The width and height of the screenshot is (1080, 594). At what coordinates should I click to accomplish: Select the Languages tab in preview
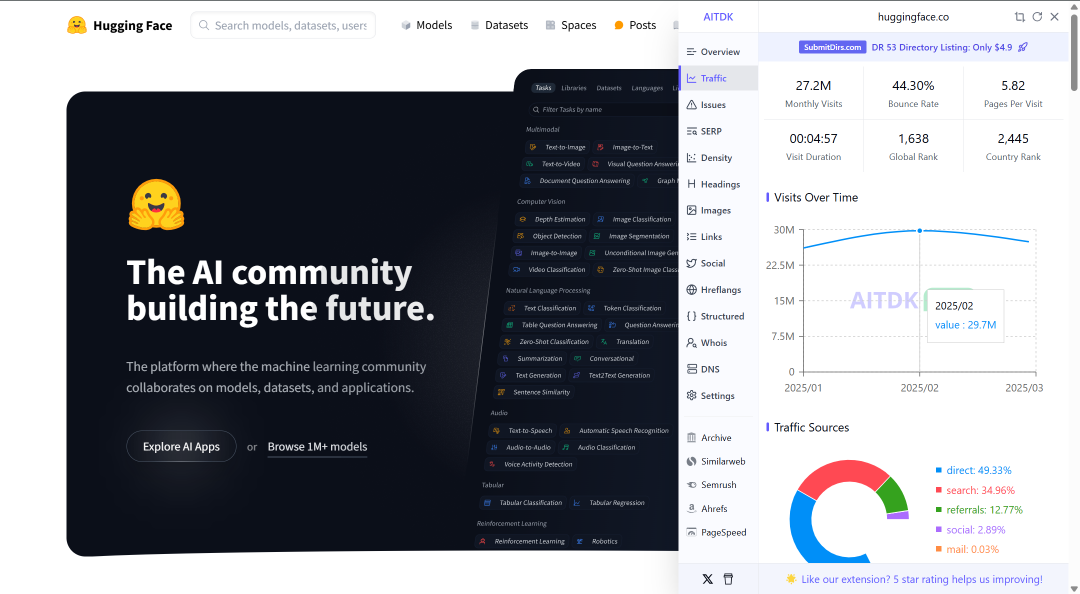(647, 88)
